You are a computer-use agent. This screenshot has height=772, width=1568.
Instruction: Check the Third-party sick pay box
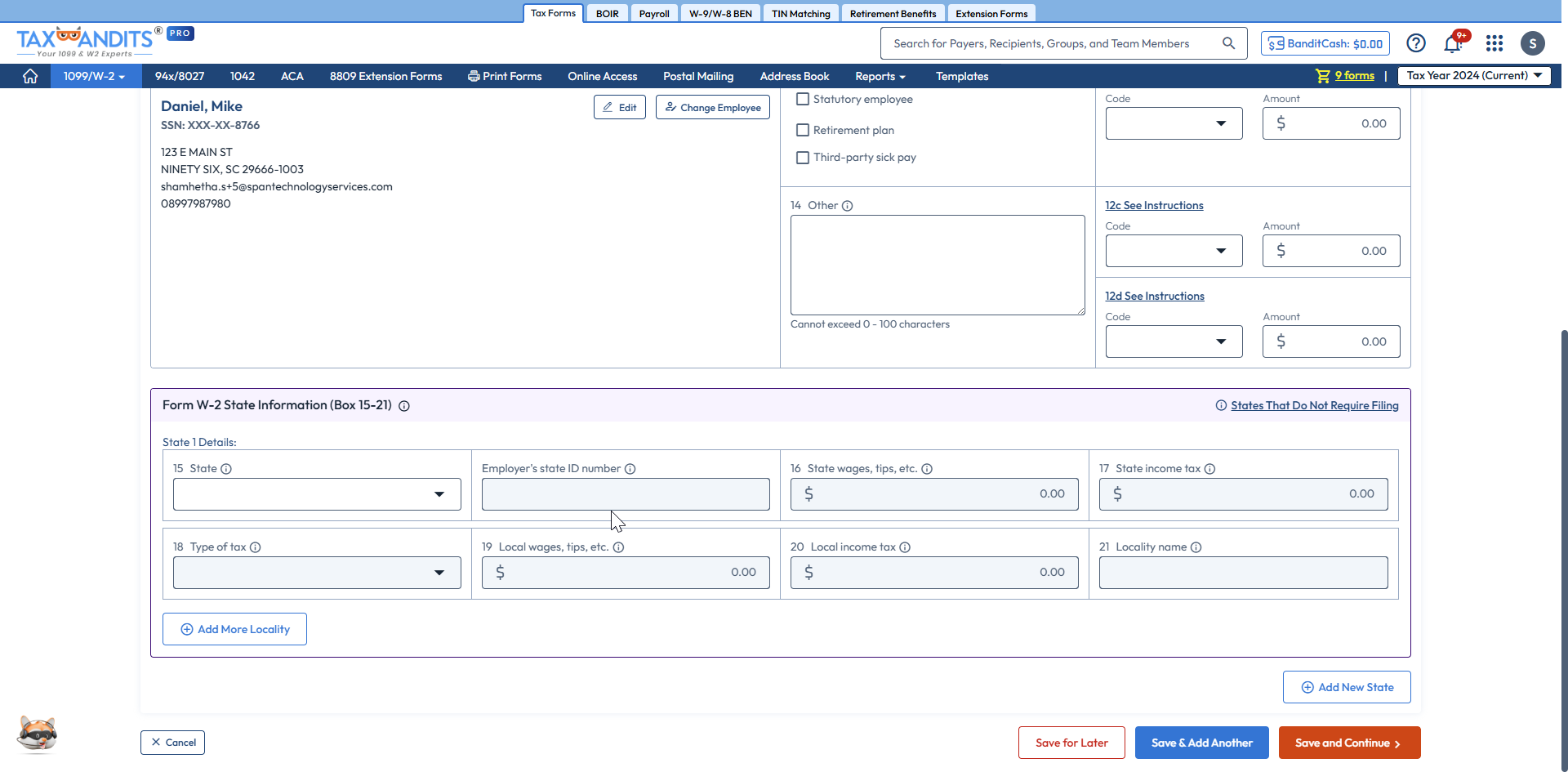[x=803, y=157]
